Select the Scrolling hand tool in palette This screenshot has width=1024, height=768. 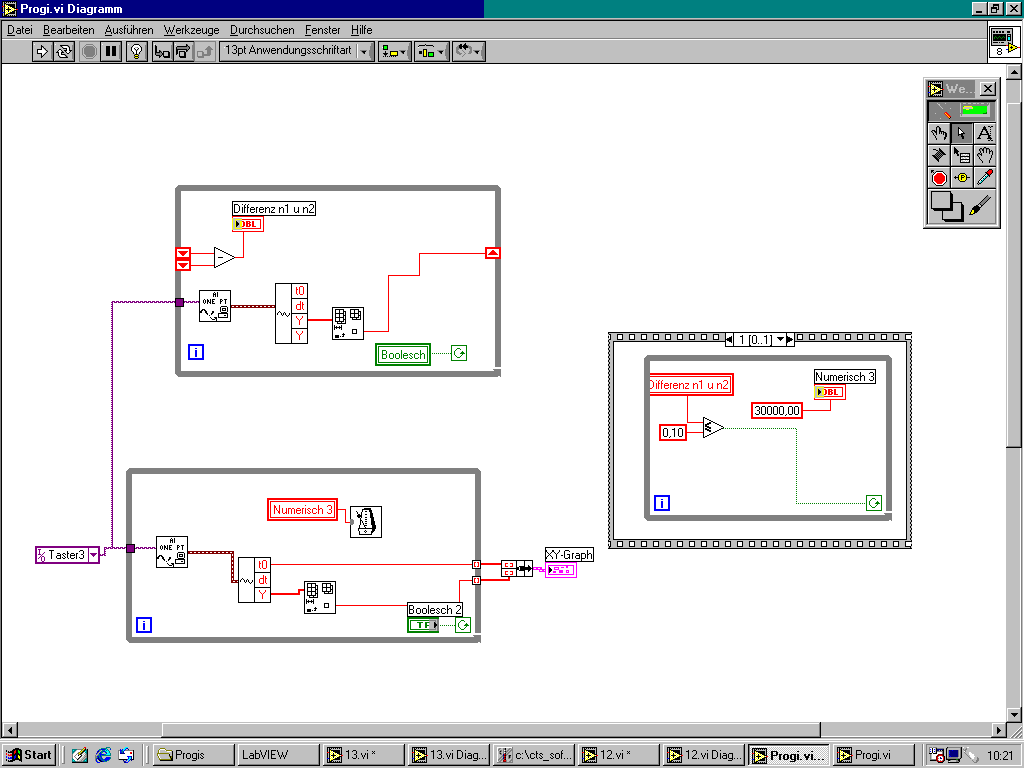(984, 155)
